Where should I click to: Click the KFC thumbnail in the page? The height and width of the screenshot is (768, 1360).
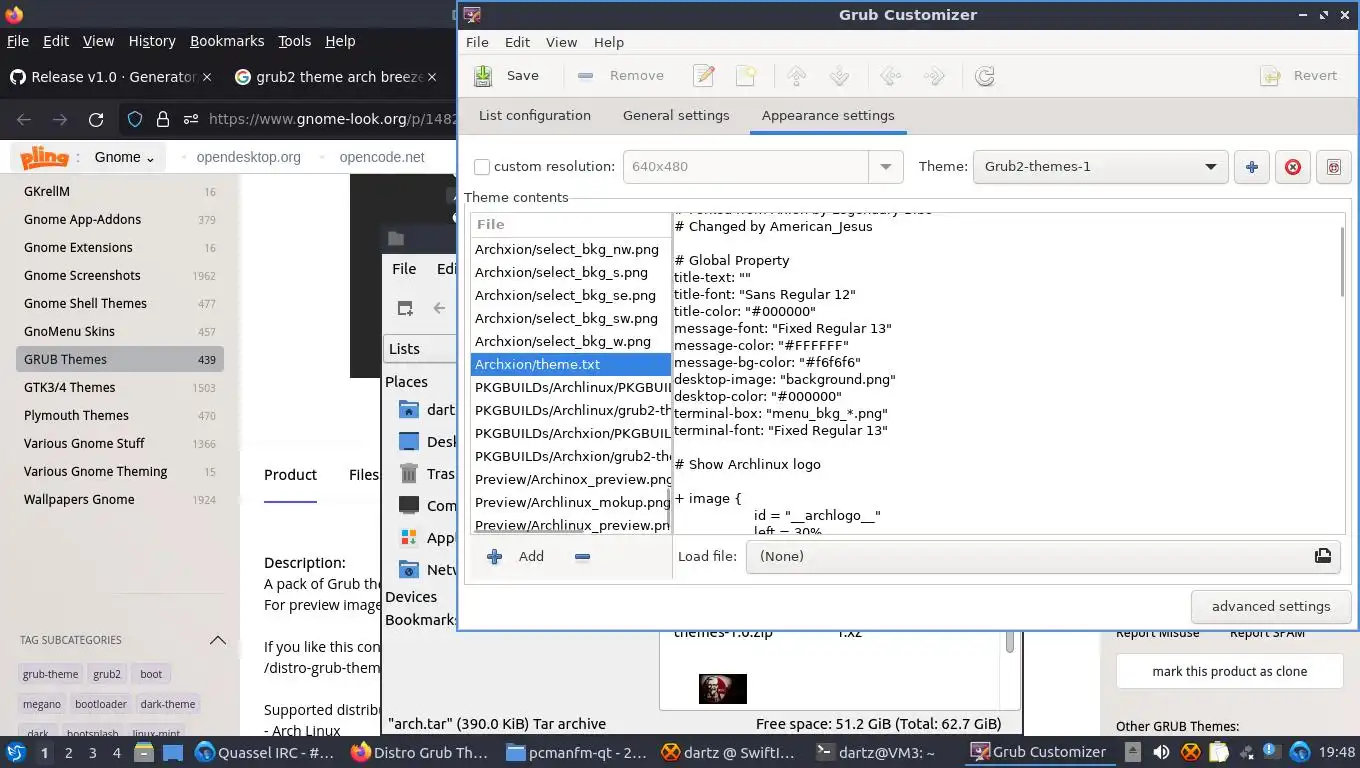tap(722, 688)
